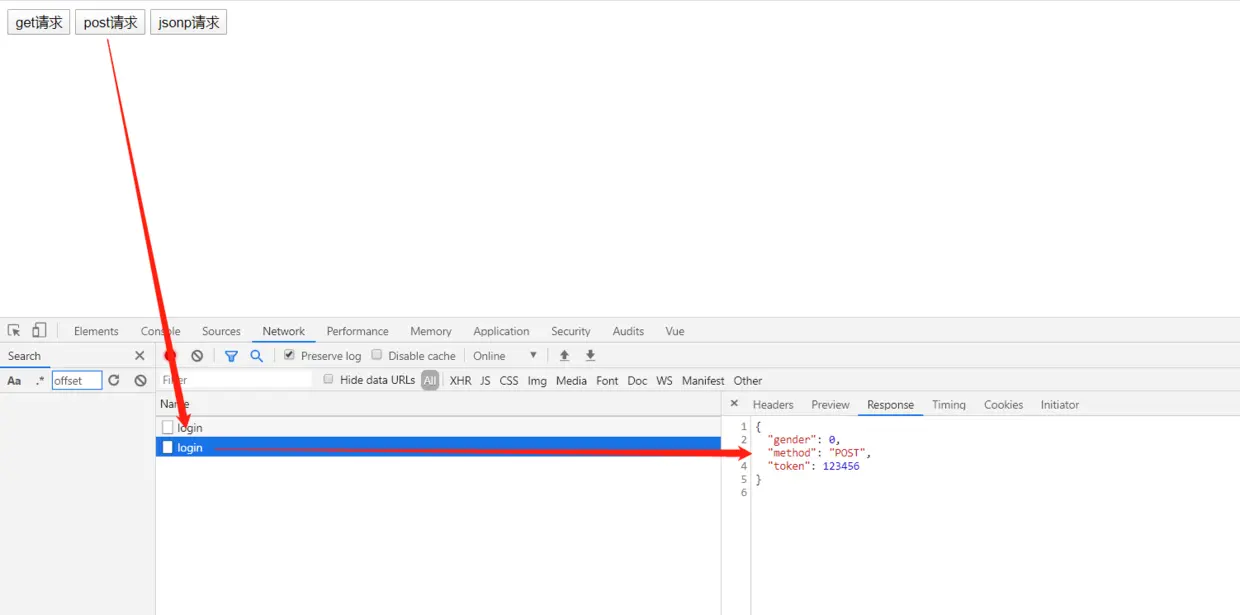Filter requests by JS
1240x615 pixels.
(485, 381)
